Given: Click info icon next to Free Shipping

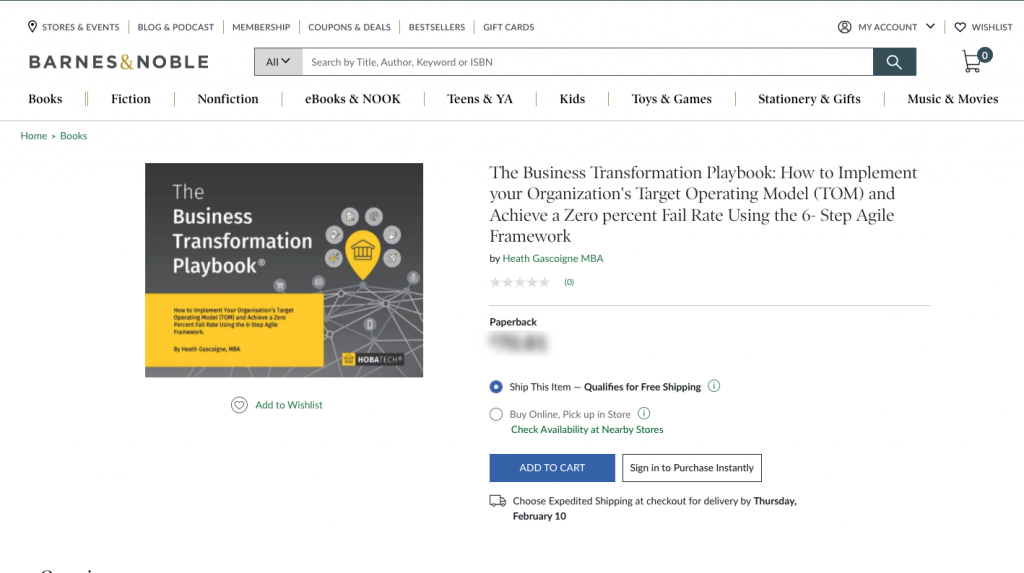Looking at the screenshot, I should (x=714, y=387).
